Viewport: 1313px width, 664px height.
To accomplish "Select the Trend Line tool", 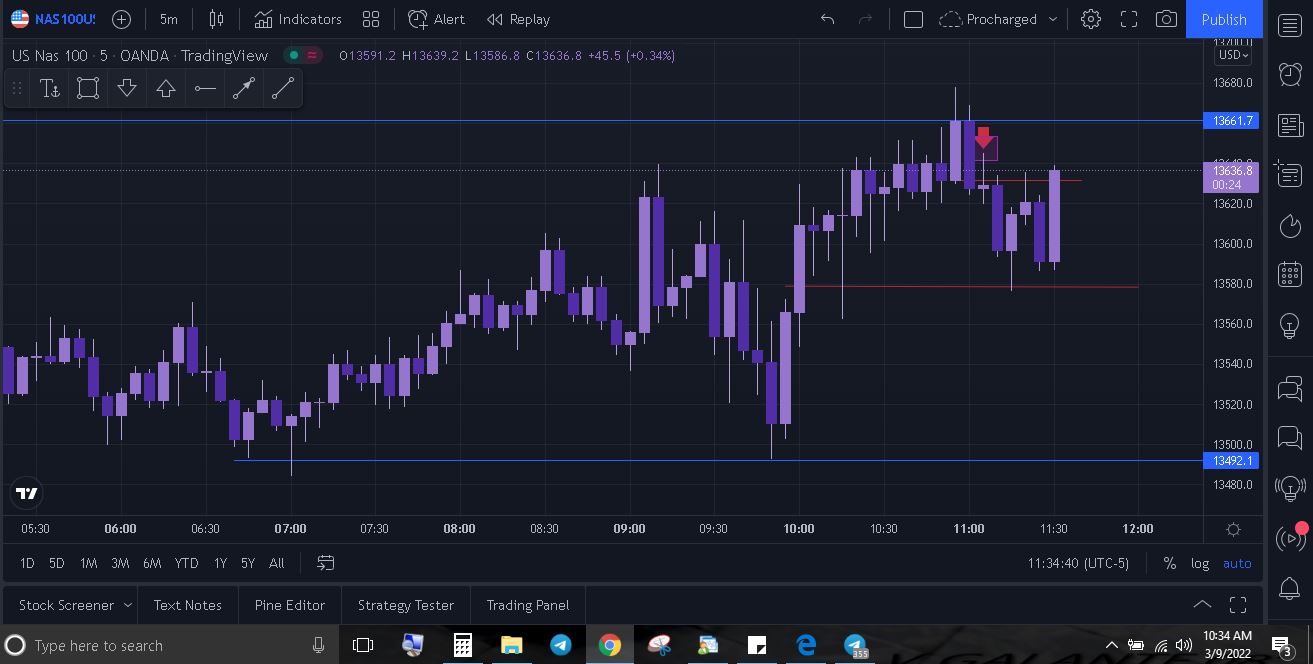I will (283, 89).
